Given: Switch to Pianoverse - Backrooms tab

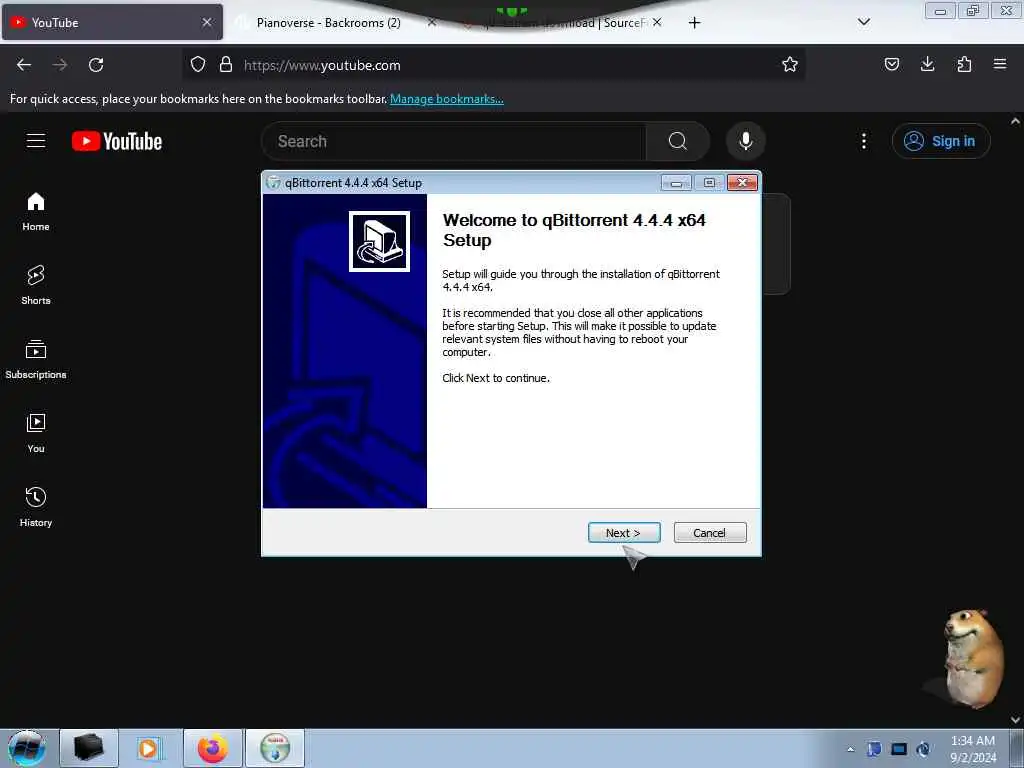Looking at the screenshot, I should (x=328, y=22).
